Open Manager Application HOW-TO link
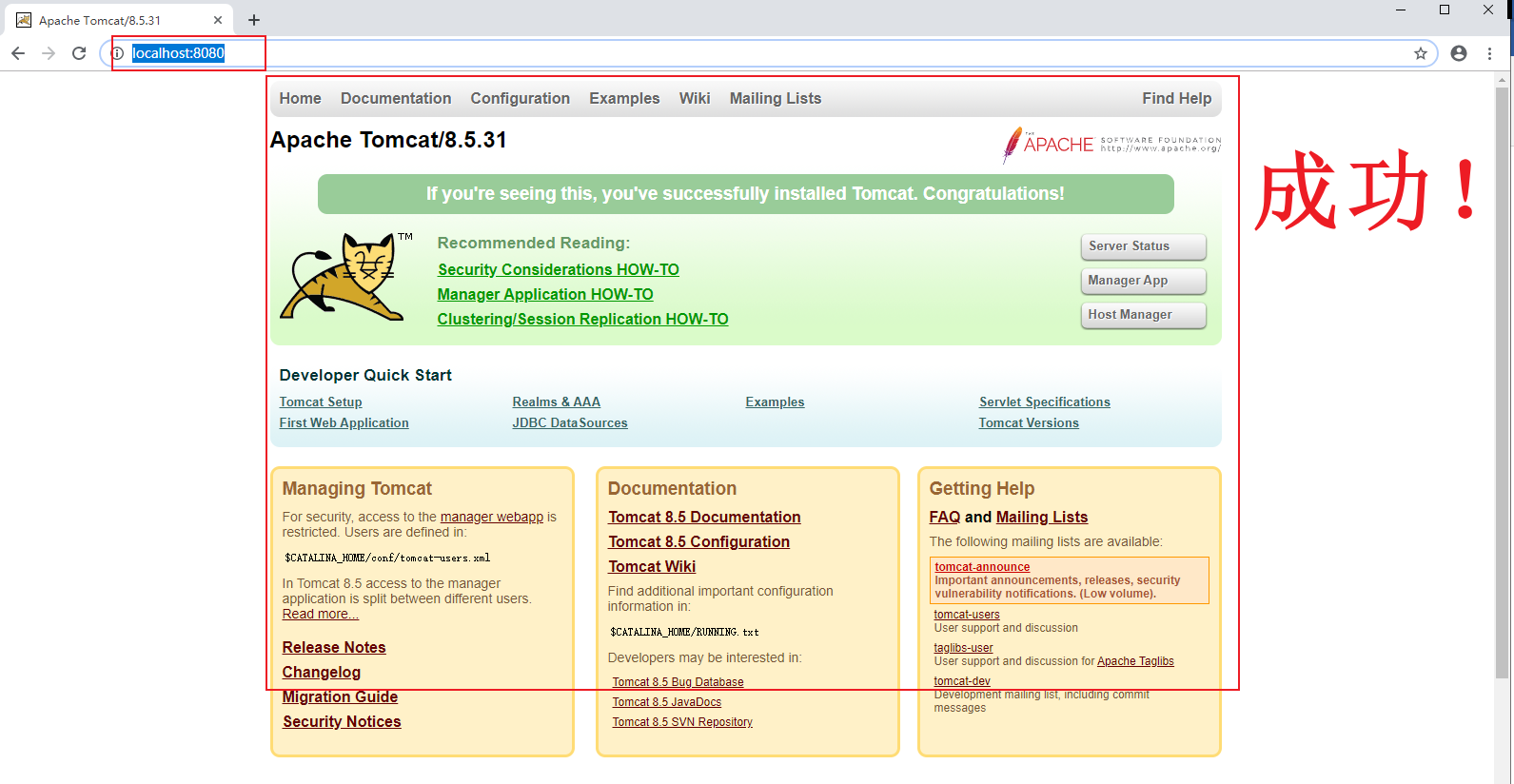1514x784 pixels. (545, 294)
